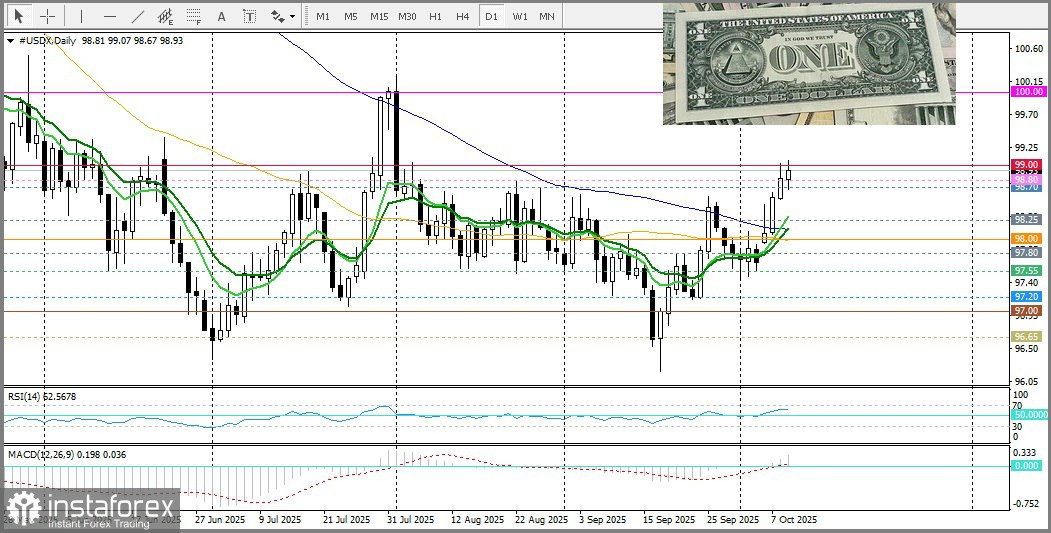This screenshot has height=533, width=1051.
Task: Click the H1 timeframe button
Action: pyautogui.click(x=435, y=17)
